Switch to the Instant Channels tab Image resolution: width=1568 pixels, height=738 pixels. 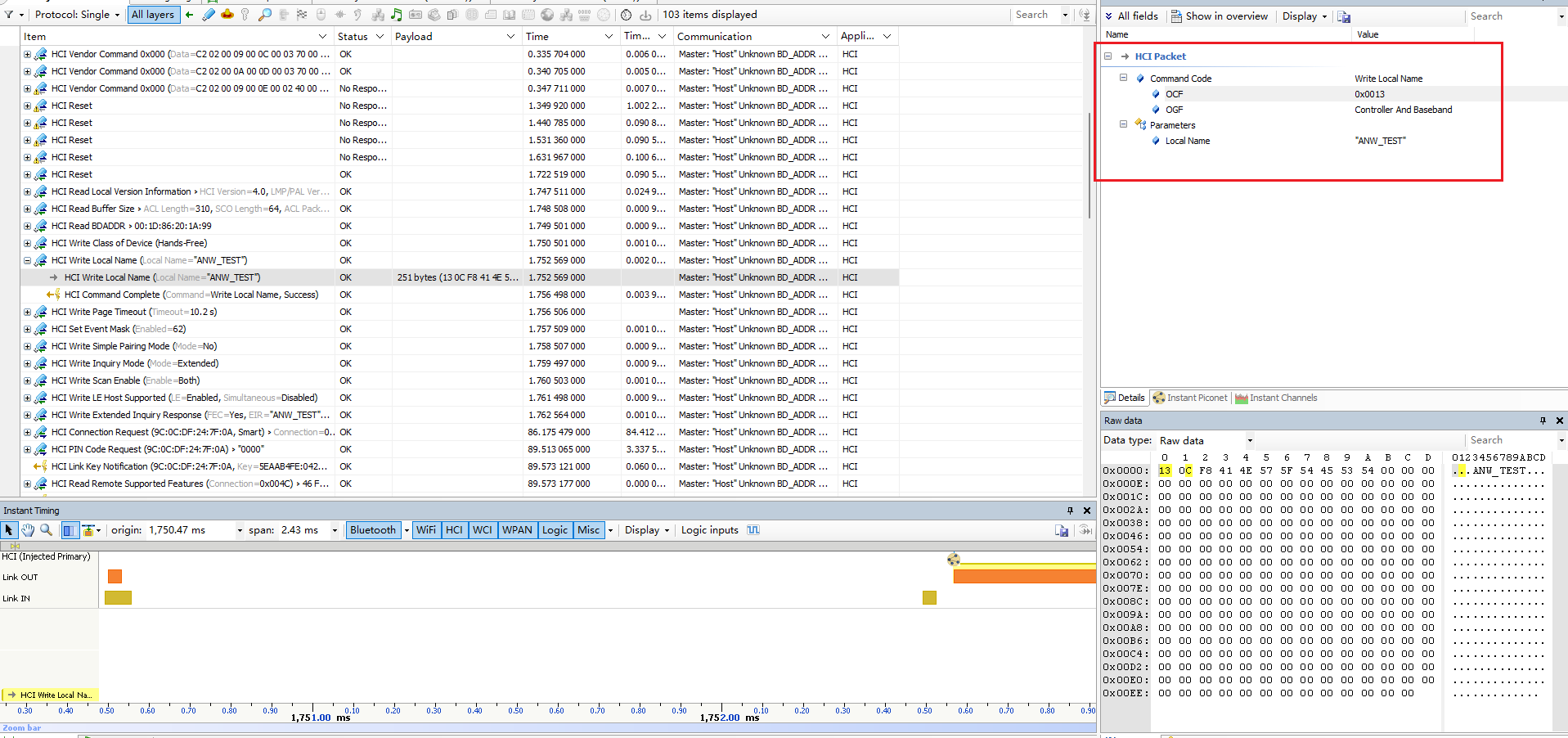point(1276,398)
